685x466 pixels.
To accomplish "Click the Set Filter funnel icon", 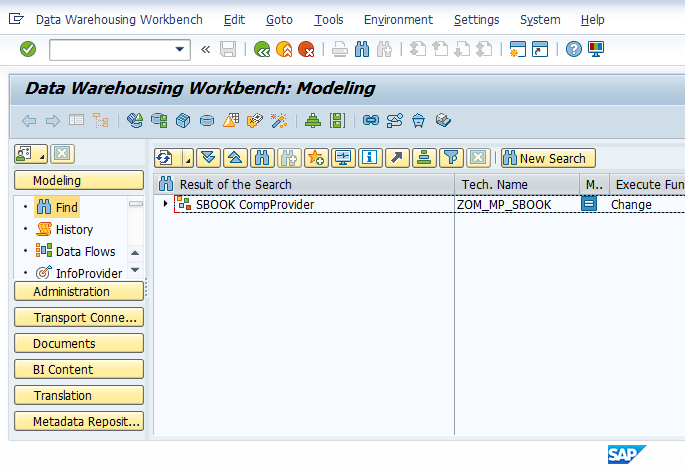I will (x=451, y=158).
